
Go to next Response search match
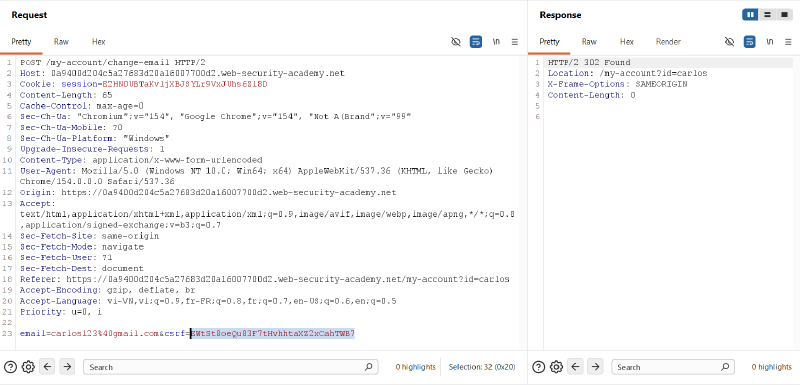pyautogui.click(x=595, y=366)
